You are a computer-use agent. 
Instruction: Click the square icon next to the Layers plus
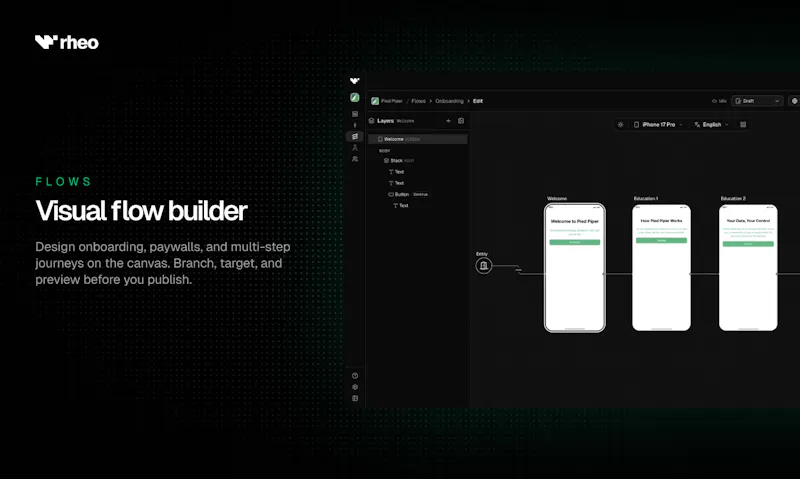(461, 121)
